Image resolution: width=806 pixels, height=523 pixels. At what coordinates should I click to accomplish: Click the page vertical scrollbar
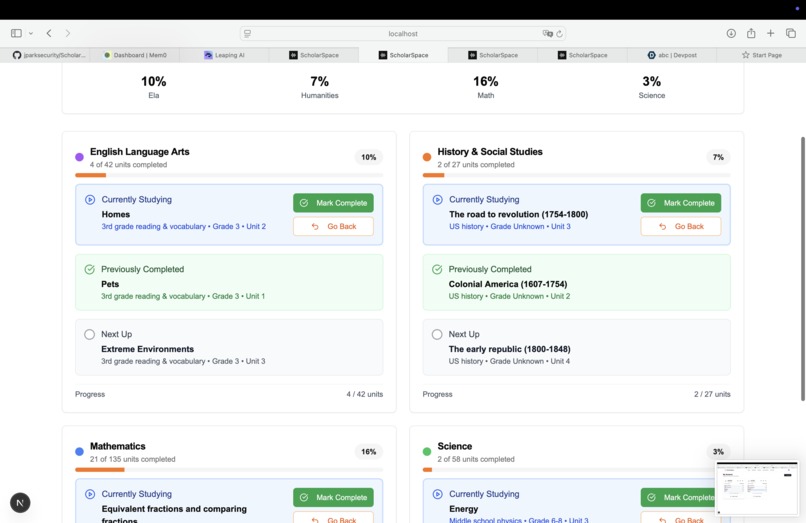pyautogui.click(x=802, y=268)
